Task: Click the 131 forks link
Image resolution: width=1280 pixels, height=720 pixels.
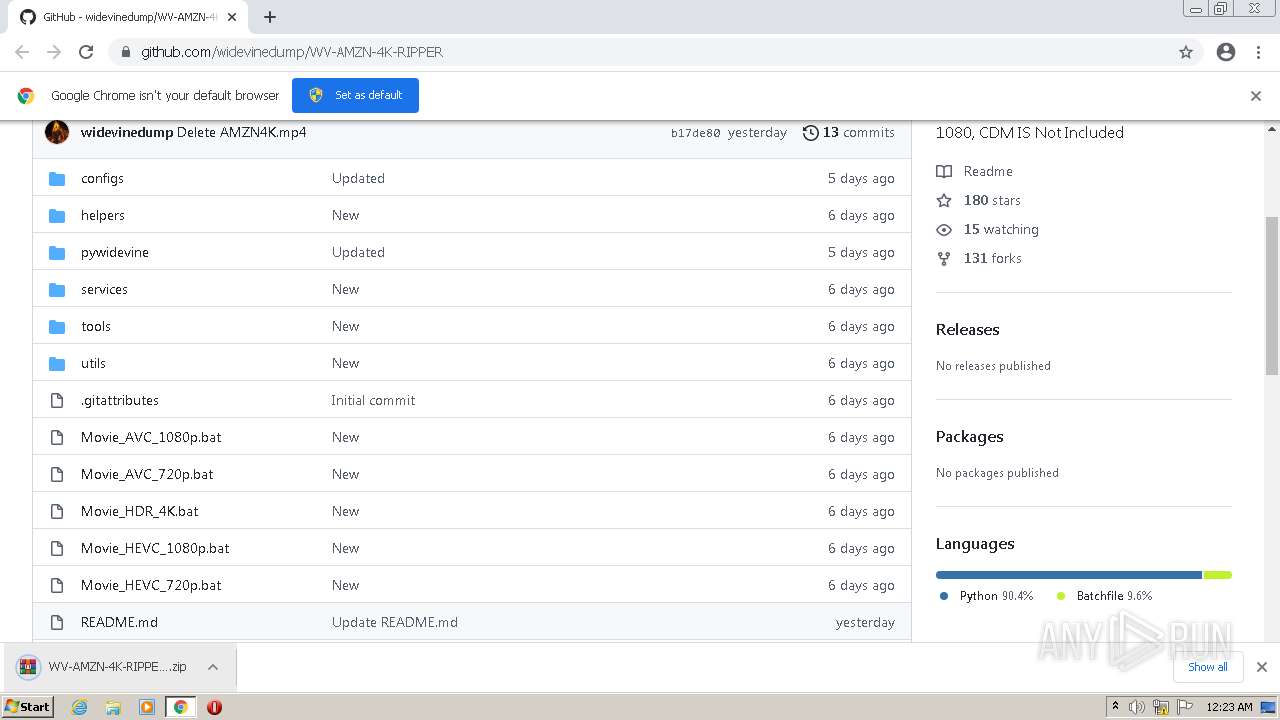Action: [x=993, y=258]
